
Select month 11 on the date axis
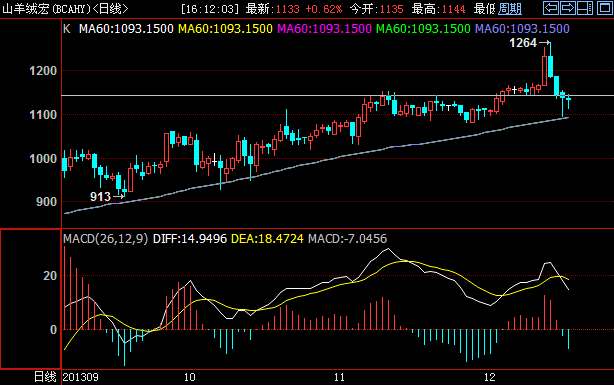click(339, 377)
